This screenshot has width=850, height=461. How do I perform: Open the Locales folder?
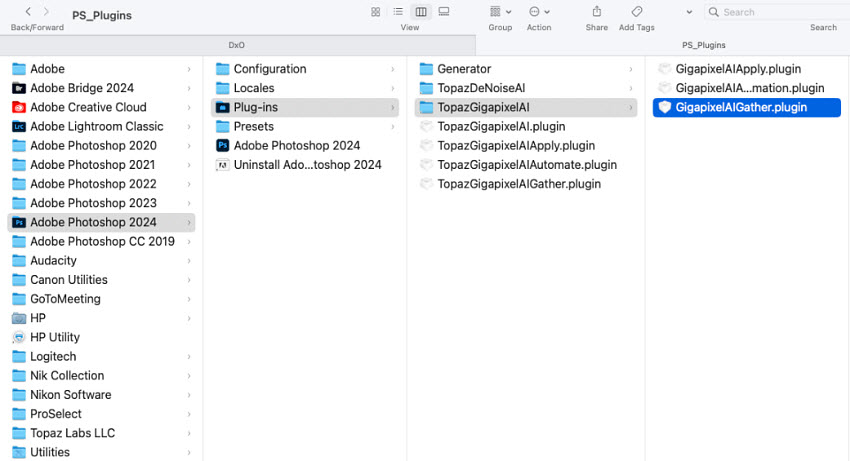click(x=305, y=88)
